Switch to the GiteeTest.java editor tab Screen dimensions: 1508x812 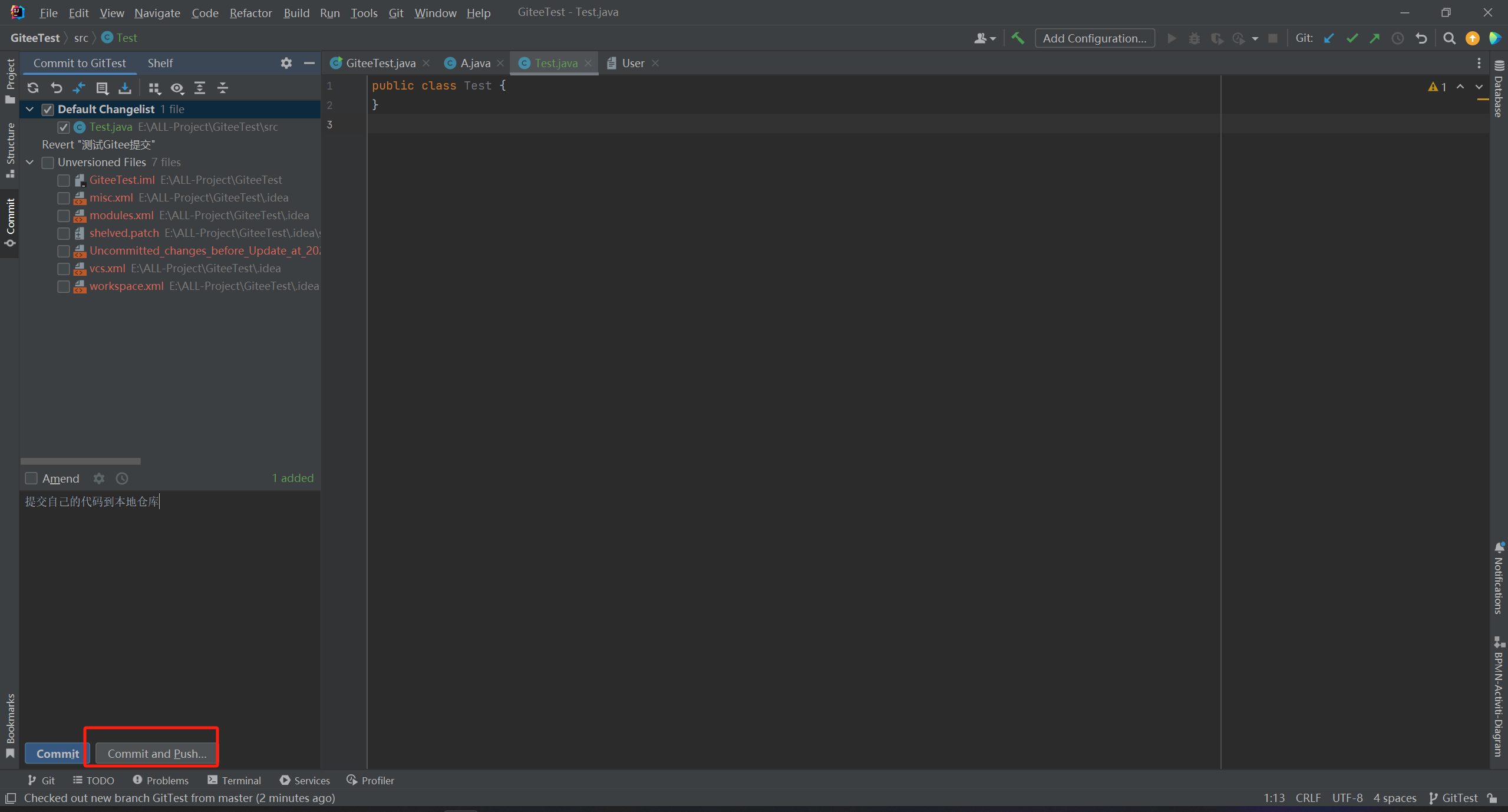[381, 63]
